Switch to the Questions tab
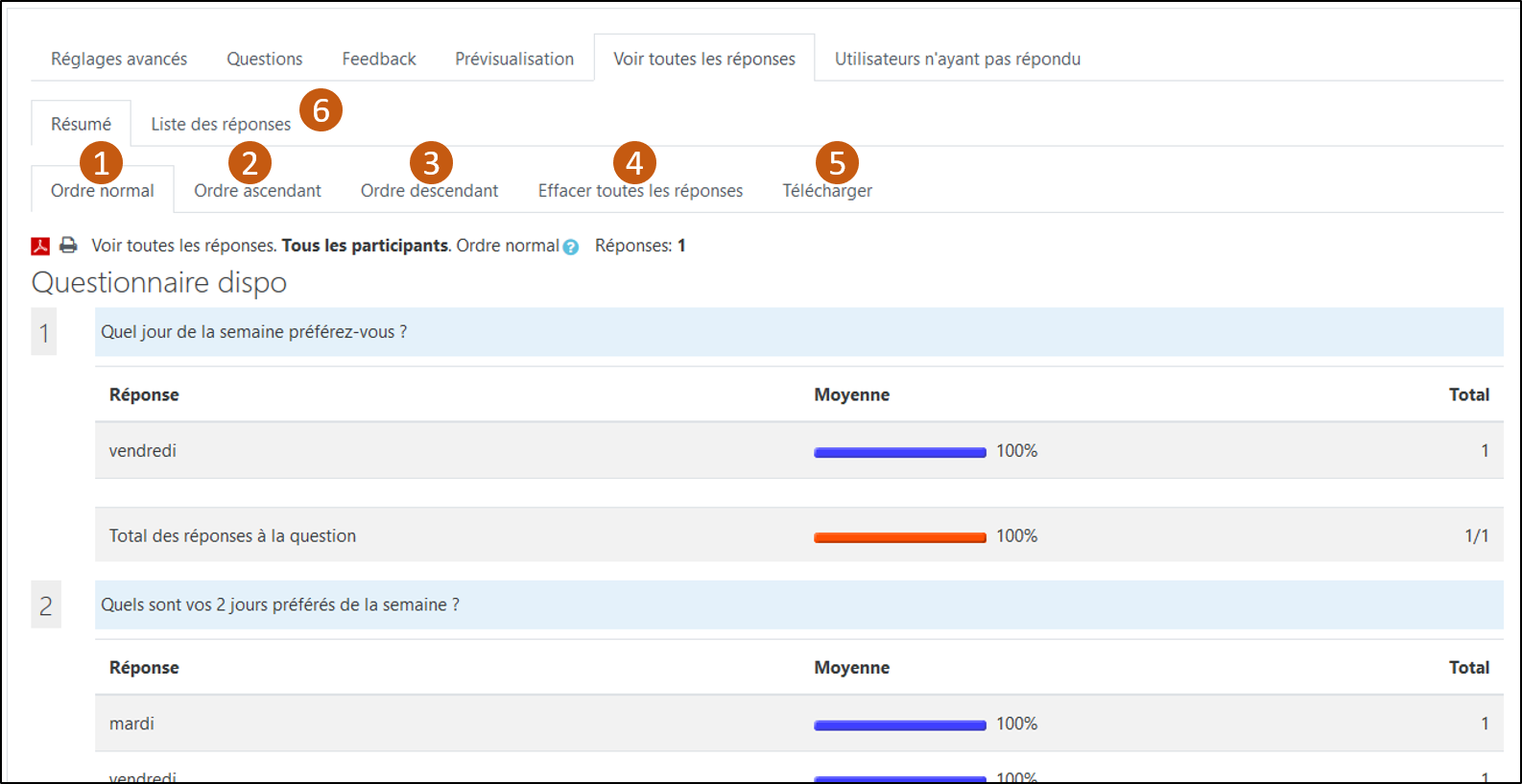This screenshot has height=784, width=1522. 264,59
